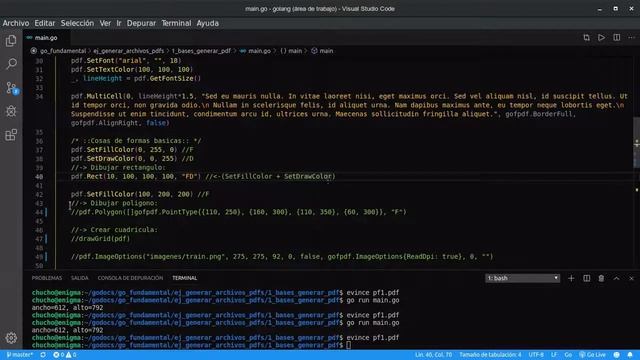Click the master branch indicator

tap(20, 355)
